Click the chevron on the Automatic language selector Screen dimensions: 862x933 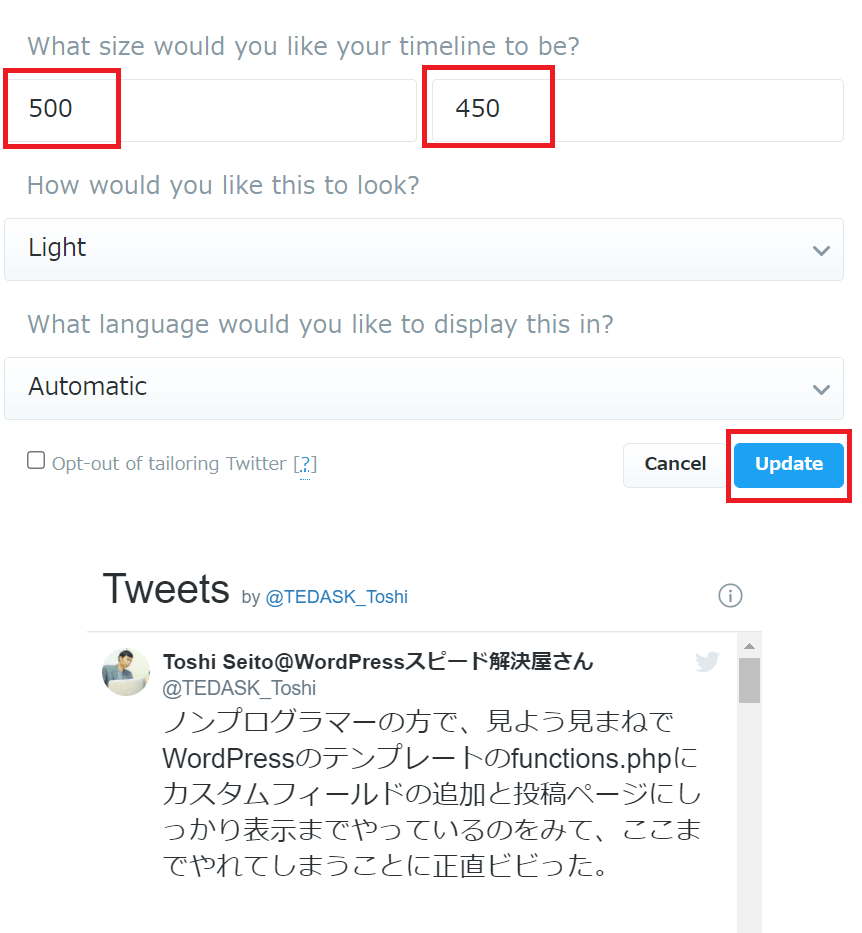[x=821, y=389]
